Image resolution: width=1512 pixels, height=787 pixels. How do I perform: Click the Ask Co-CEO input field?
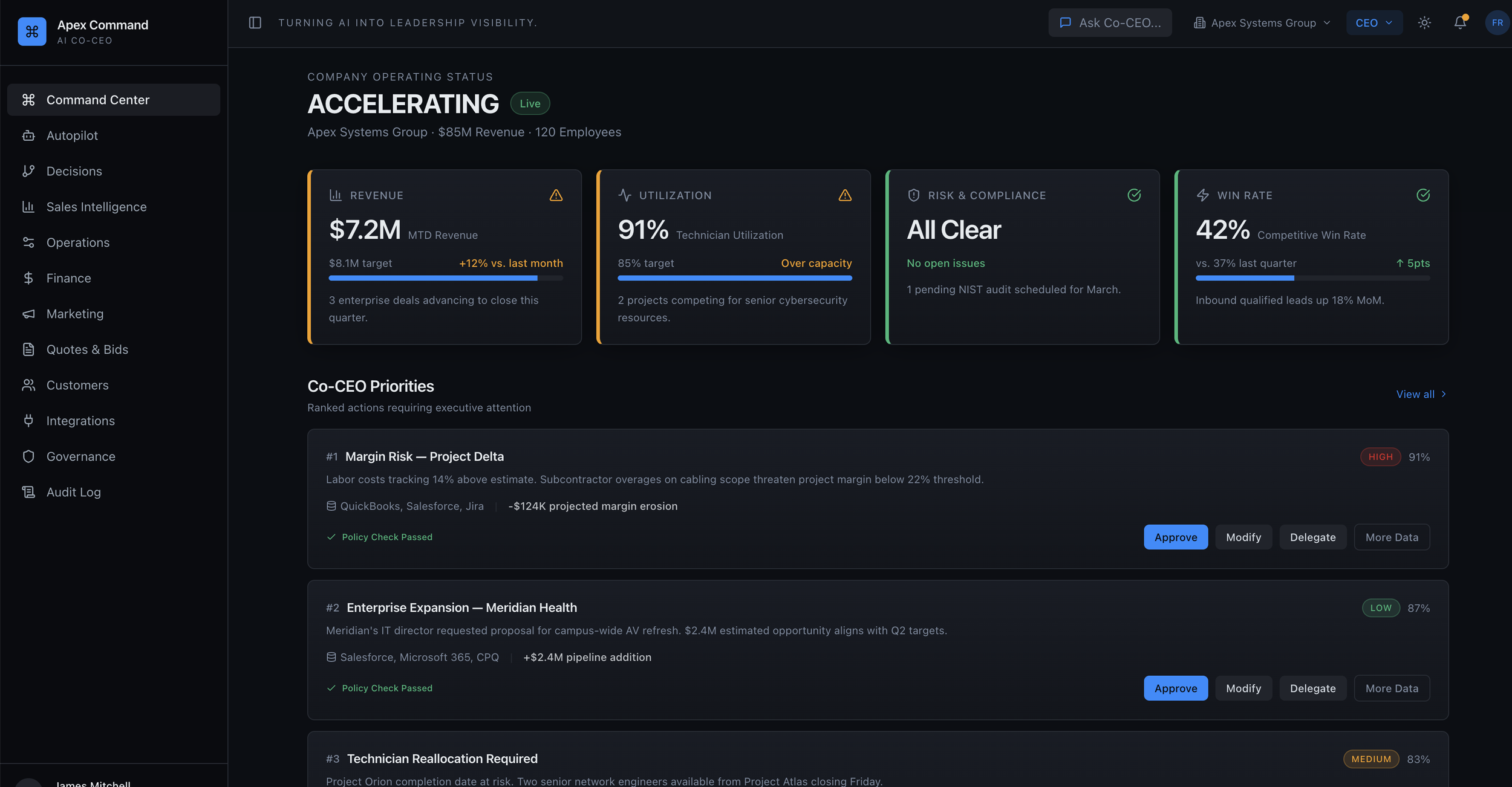[x=1110, y=23]
